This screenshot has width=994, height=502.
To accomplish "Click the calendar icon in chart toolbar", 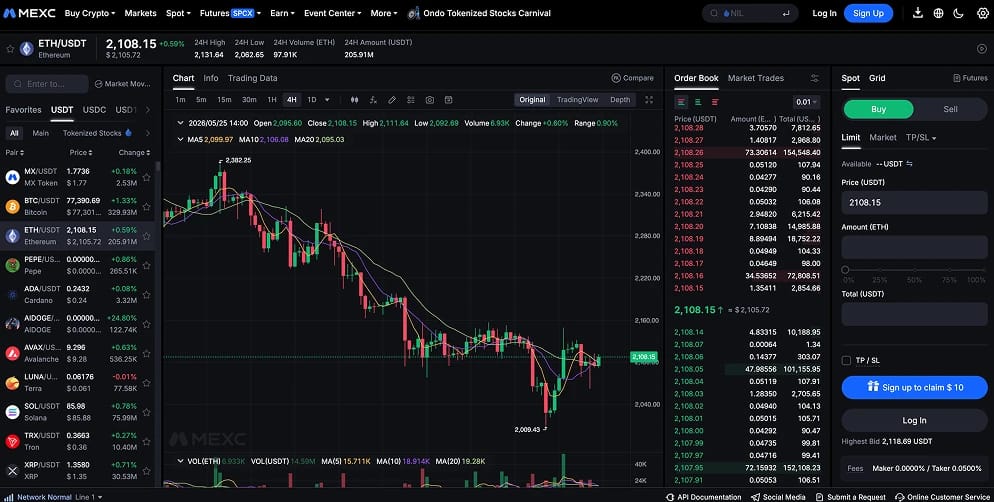I will tap(448, 100).
